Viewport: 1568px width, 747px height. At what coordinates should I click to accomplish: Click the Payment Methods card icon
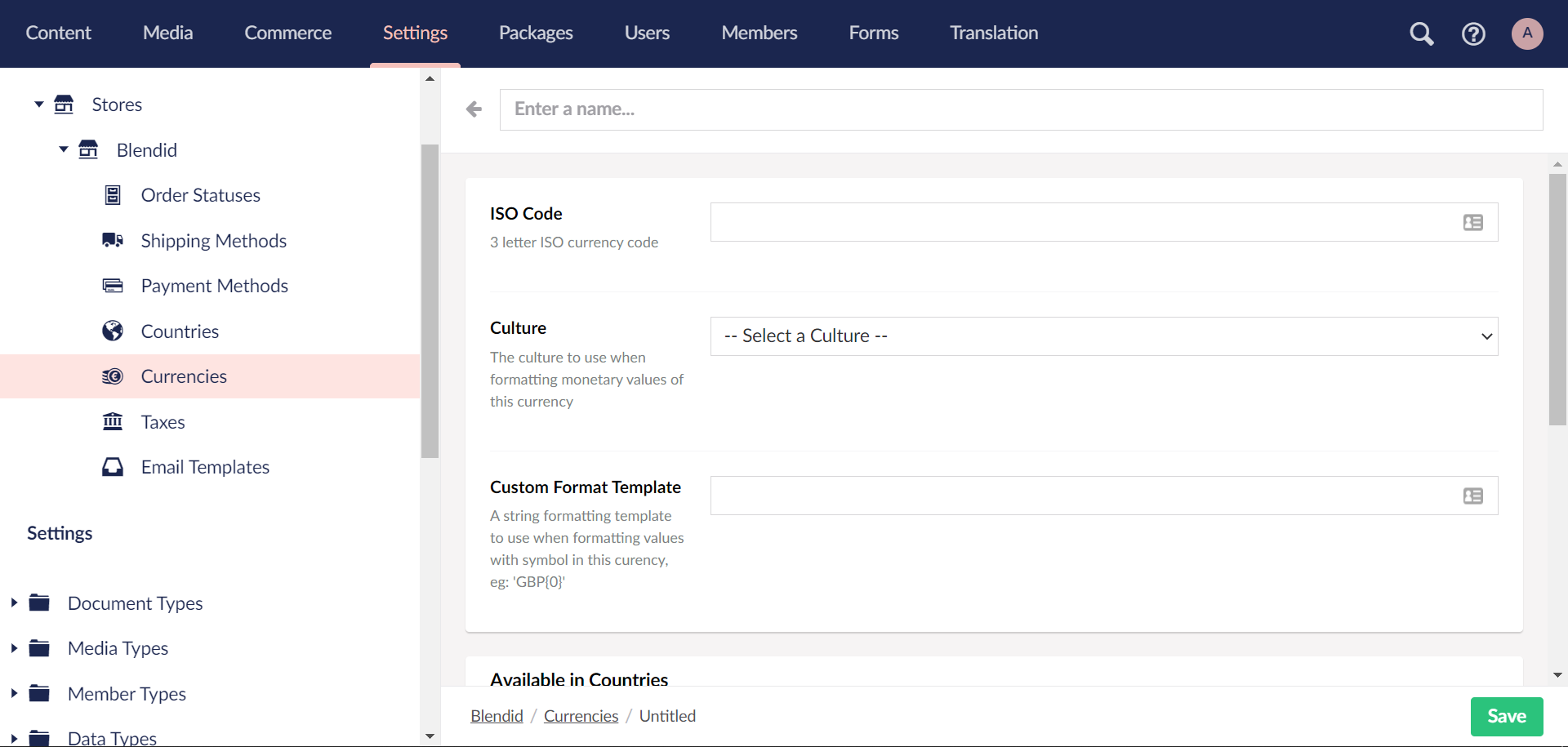[x=113, y=286]
